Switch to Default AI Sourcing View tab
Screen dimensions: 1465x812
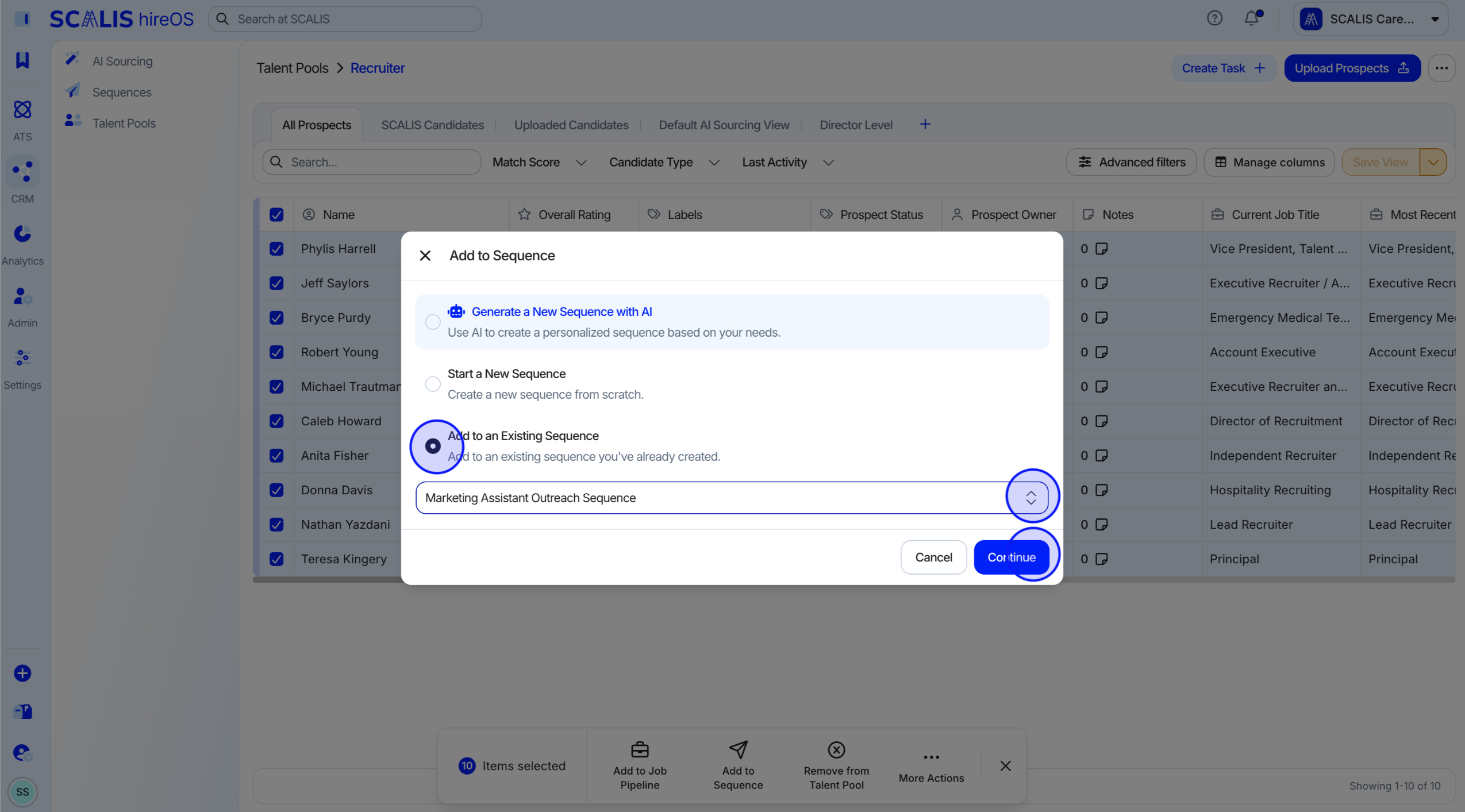pos(724,125)
